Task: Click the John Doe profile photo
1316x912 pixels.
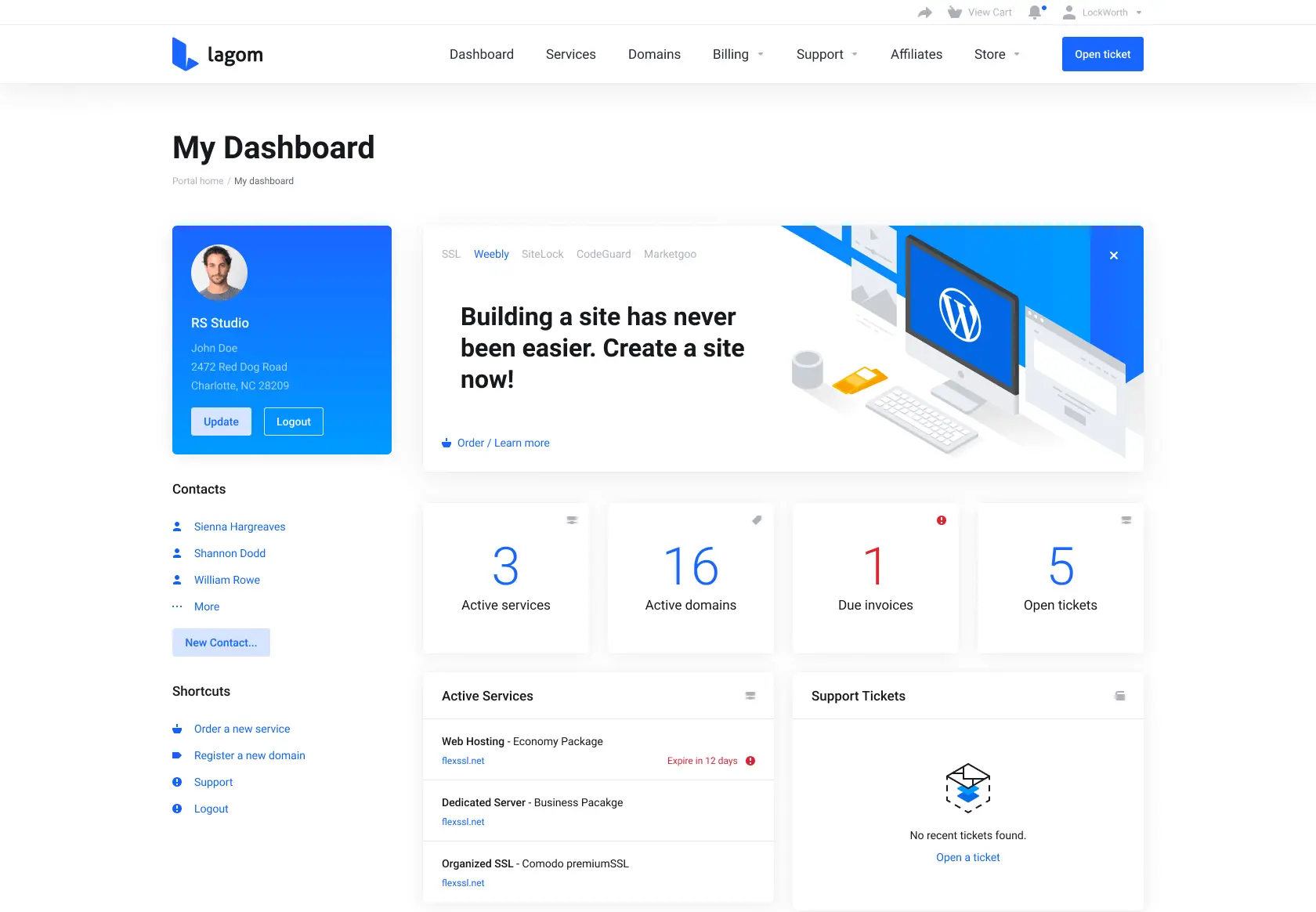Action: click(219, 273)
